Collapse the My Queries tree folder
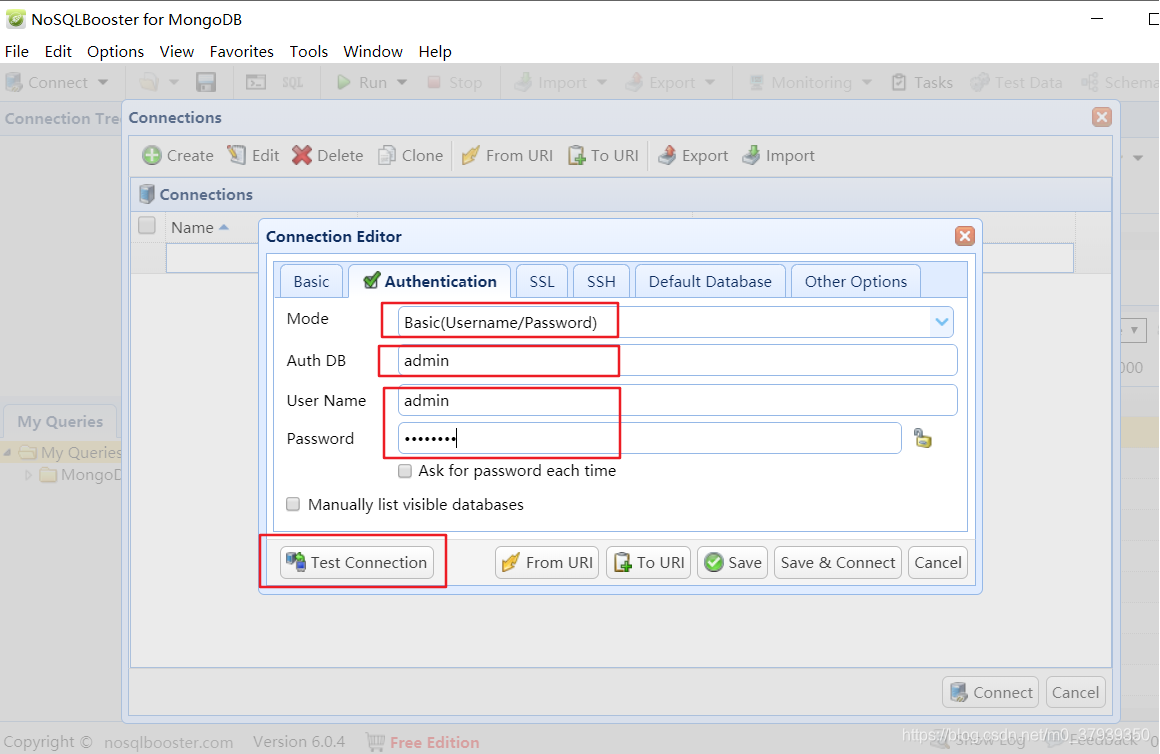This screenshot has width=1160, height=754. click(x=7, y=452)
